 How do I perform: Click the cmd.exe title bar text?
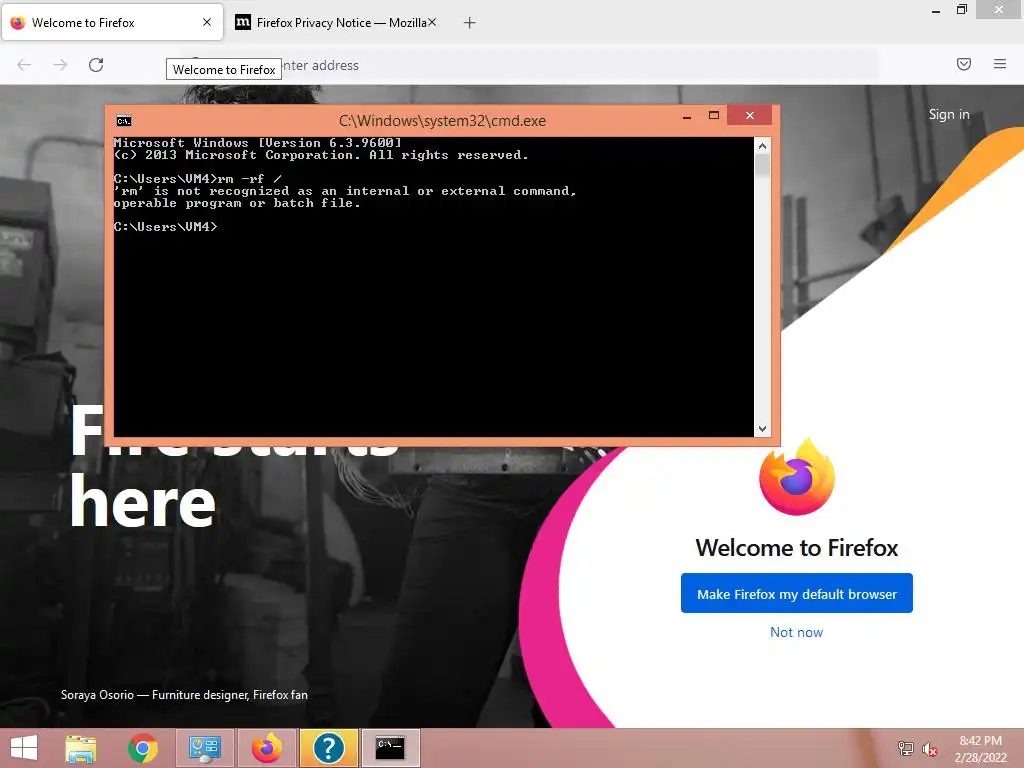(x=442, y=121)
